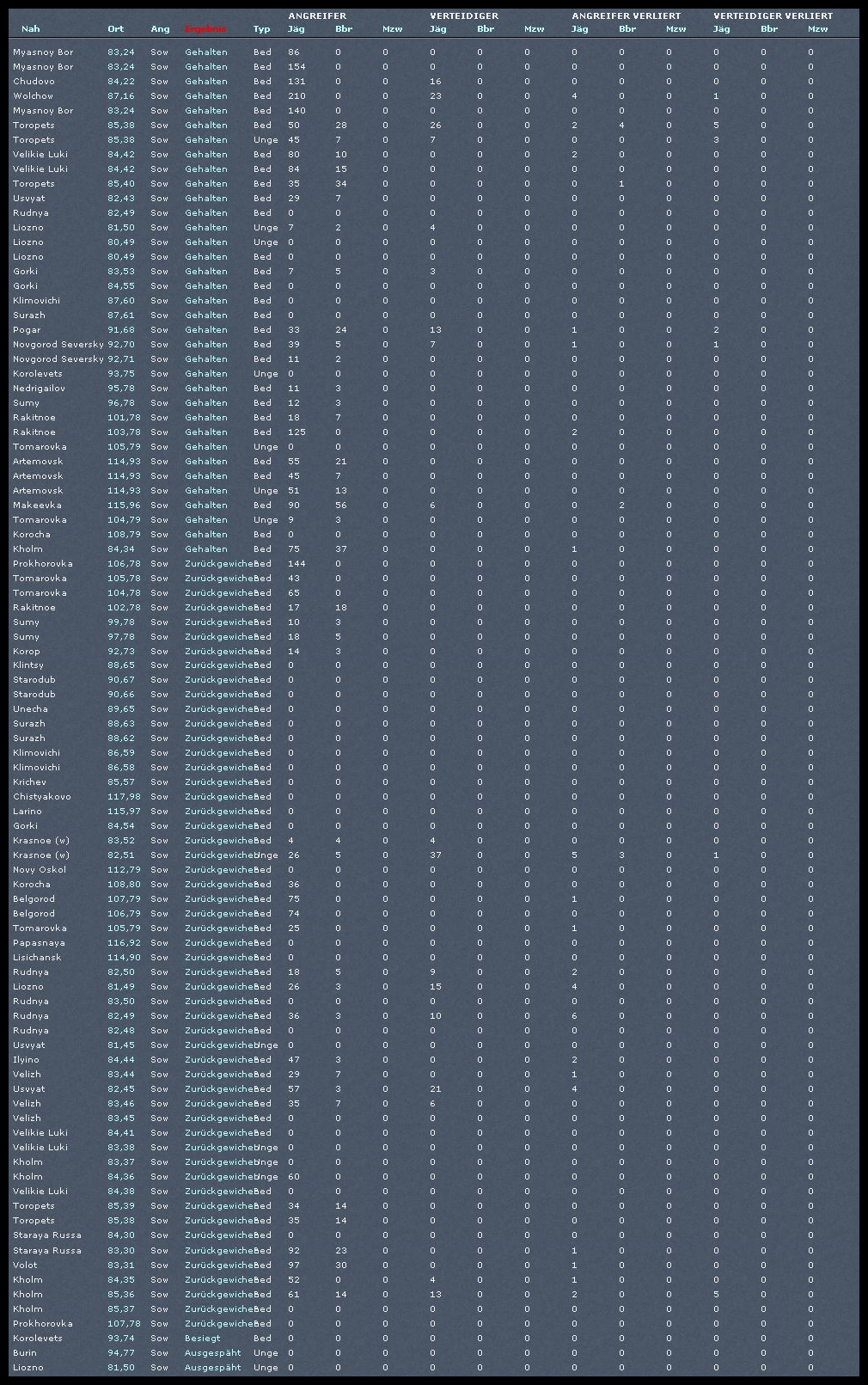Sort by the Ort column header
868x1385 pixels.
115,29
